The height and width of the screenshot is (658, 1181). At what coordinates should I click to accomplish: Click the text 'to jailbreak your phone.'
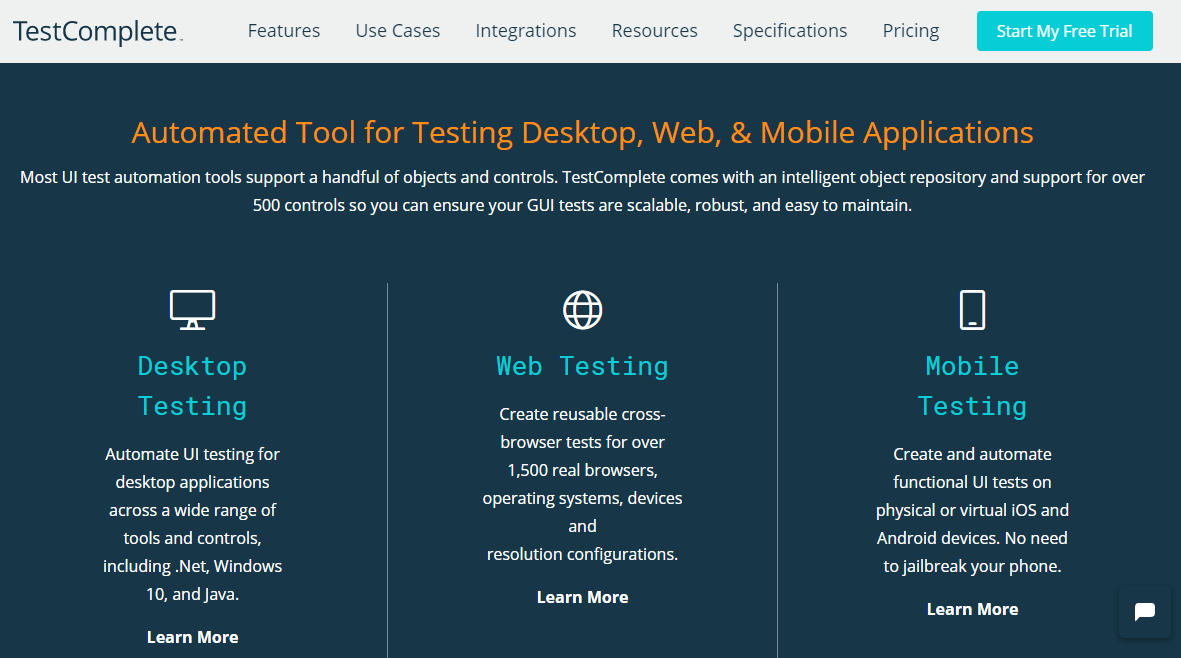coord(972,566)
